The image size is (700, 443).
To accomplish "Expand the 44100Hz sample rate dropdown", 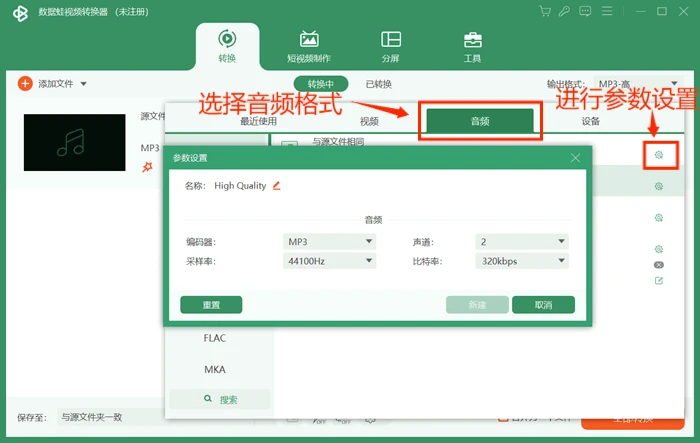I will (x=329, y=261).
